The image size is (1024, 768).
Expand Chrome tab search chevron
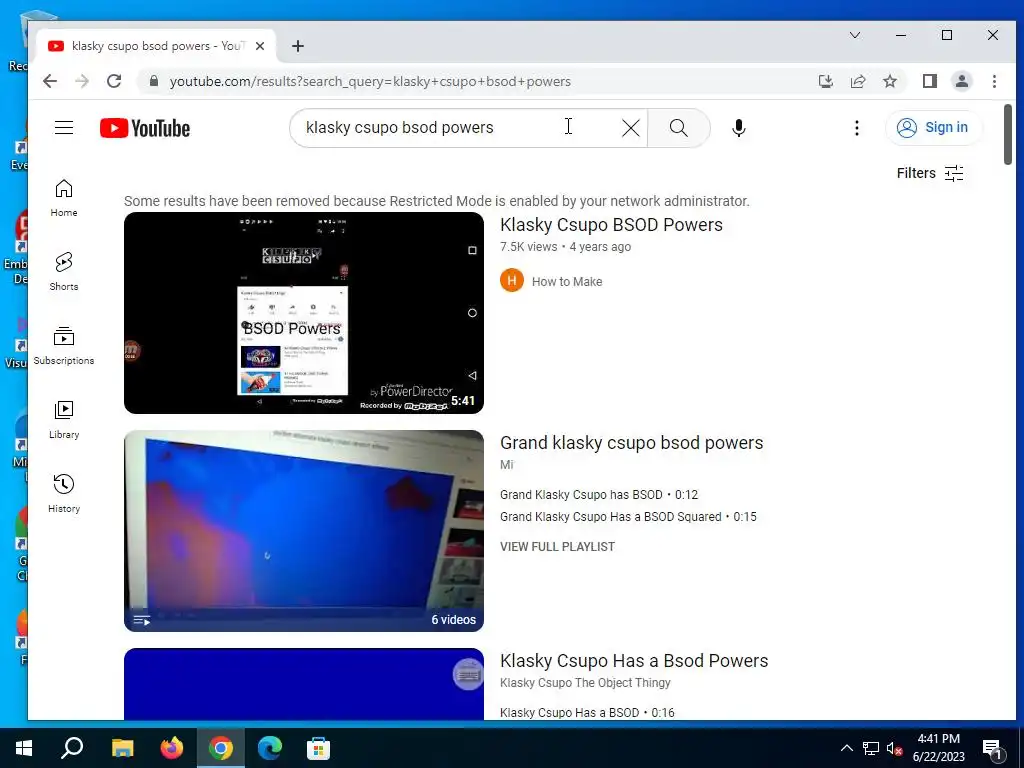(x=855, y=35)
